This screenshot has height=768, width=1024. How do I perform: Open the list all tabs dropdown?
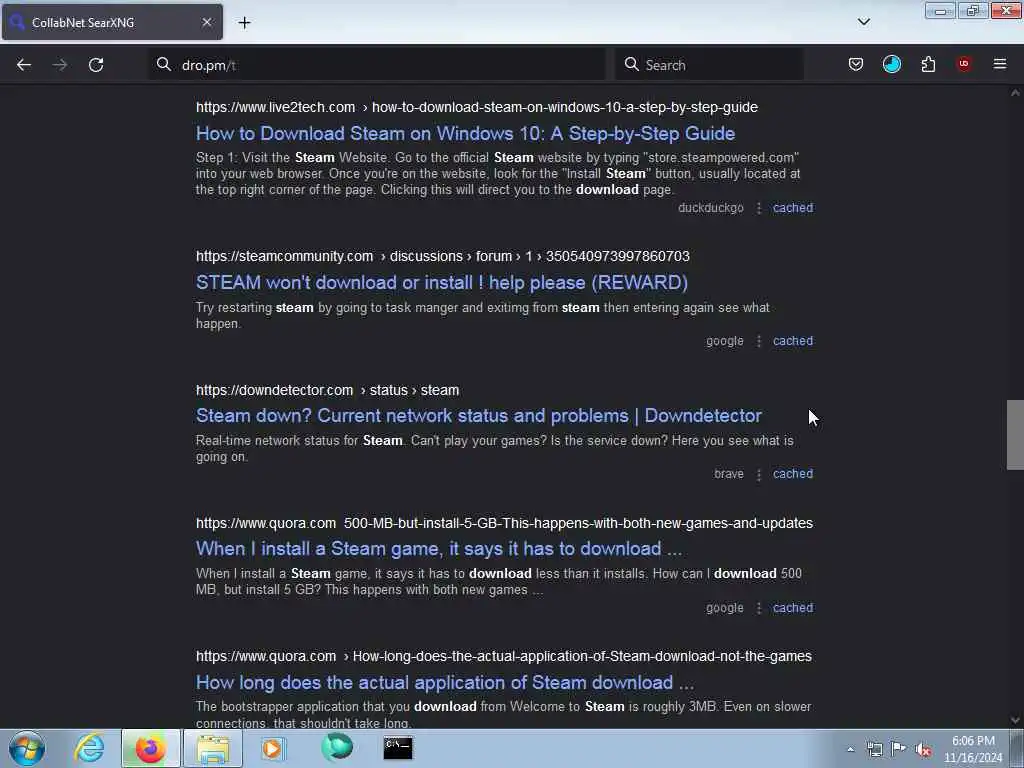(863, 22)
